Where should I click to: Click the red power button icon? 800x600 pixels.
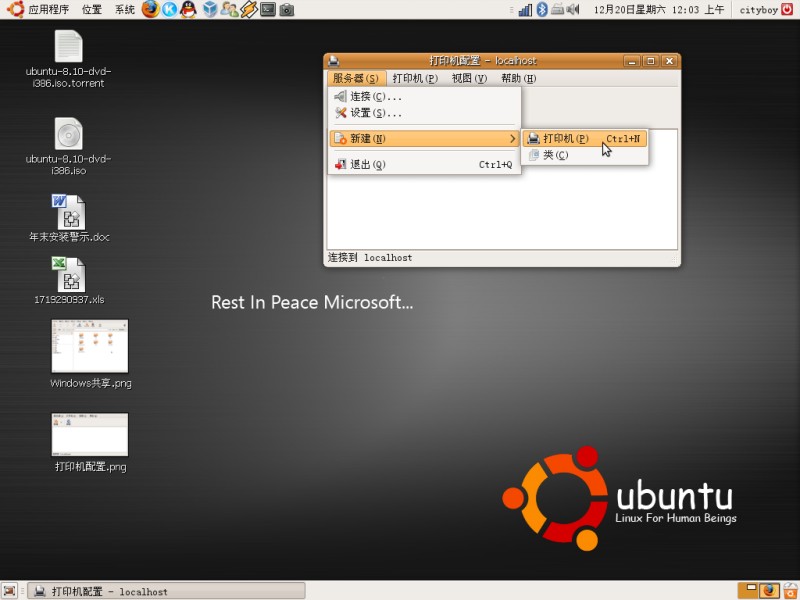click(788, 9)
